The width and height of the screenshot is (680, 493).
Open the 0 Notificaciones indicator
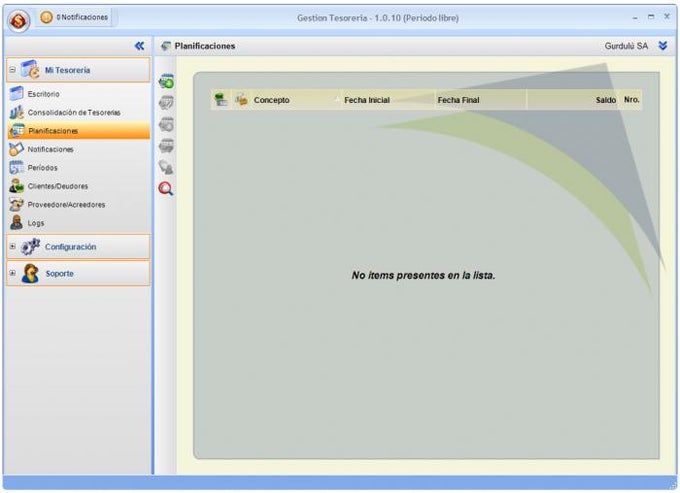[x=74, y=17]
